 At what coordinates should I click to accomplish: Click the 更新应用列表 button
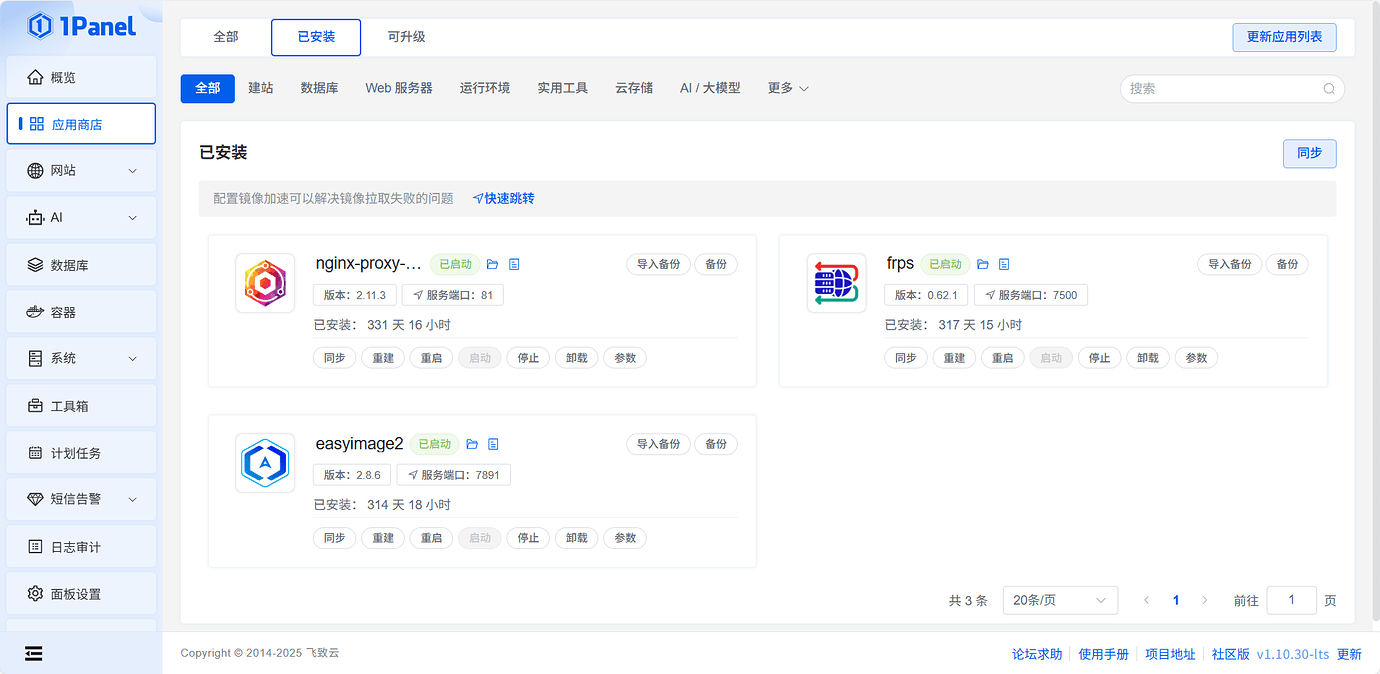[1284, 37]
